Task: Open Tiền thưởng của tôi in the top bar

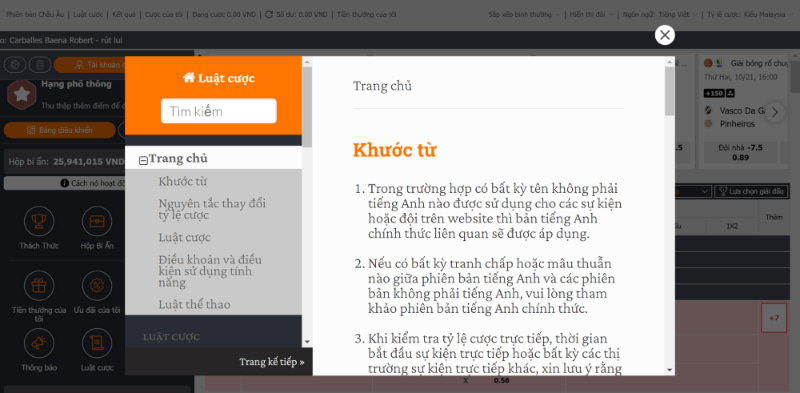Action: coord(366,14)
